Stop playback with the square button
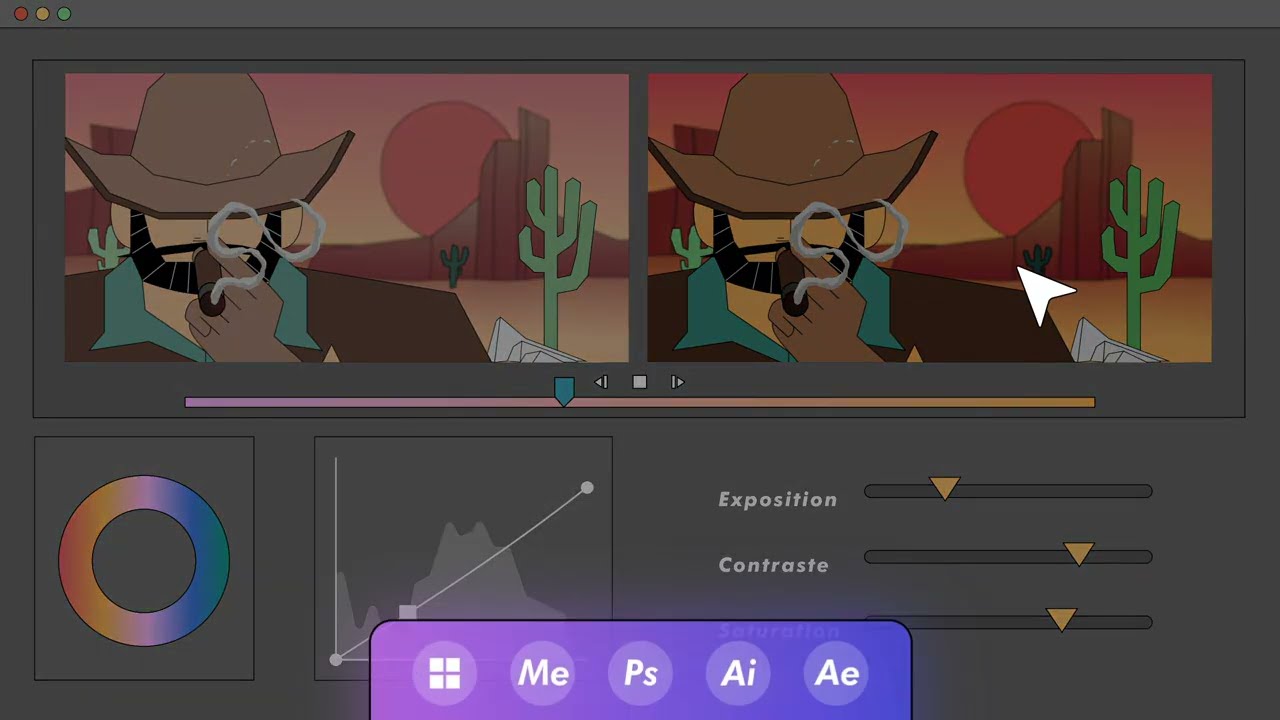This screenshot has height=720, width=1280. 640,382
